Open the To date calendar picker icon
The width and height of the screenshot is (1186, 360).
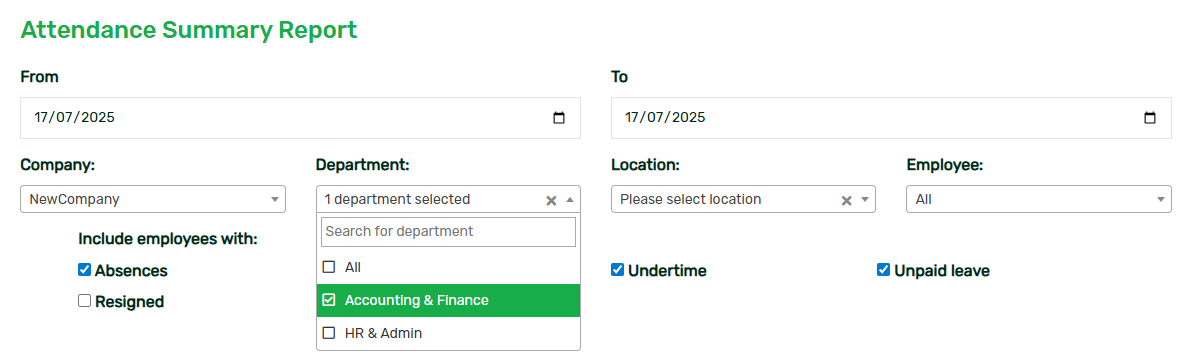1150,118
